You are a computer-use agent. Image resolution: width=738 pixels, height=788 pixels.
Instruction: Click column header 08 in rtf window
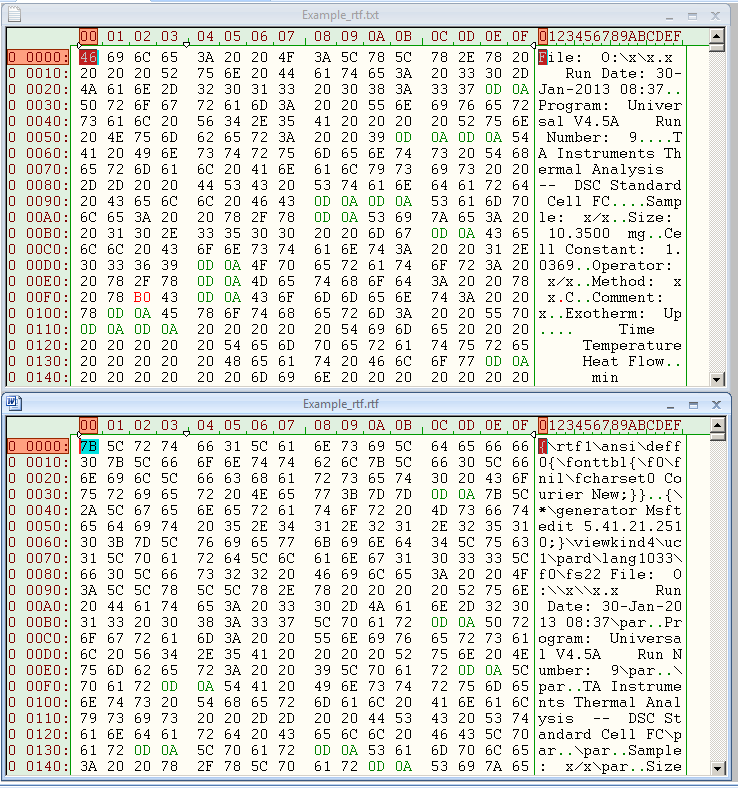pos(322,425)
